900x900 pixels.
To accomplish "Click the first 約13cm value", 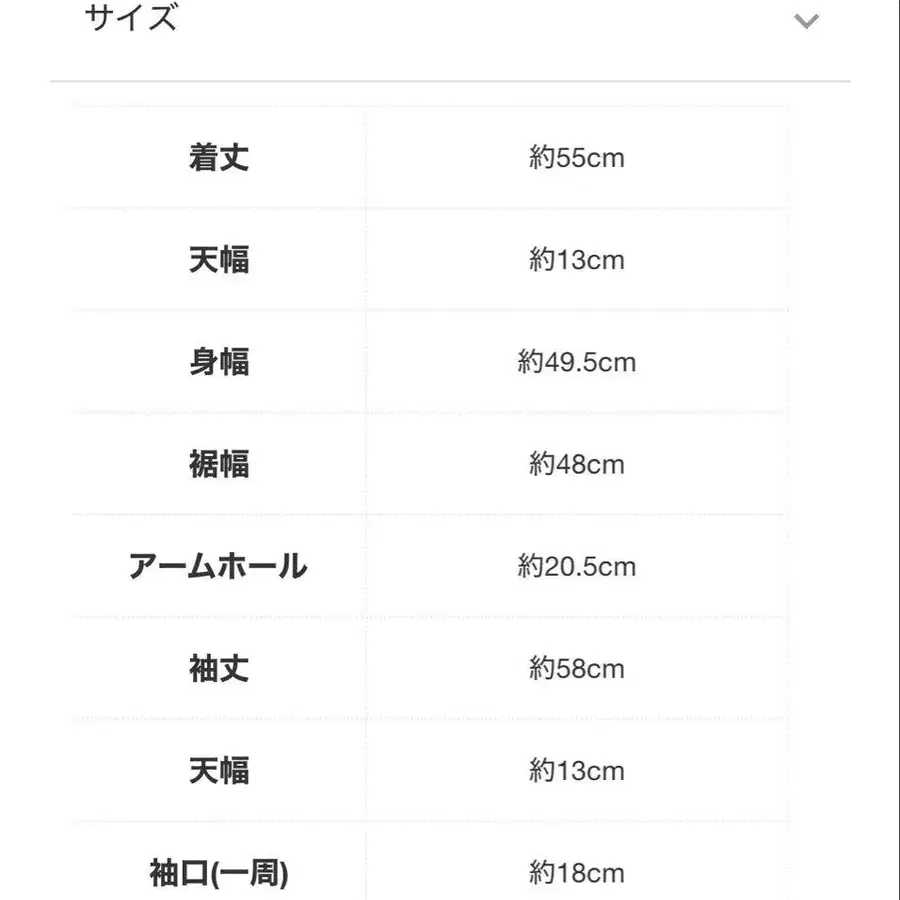I will (x=578, y=259).
